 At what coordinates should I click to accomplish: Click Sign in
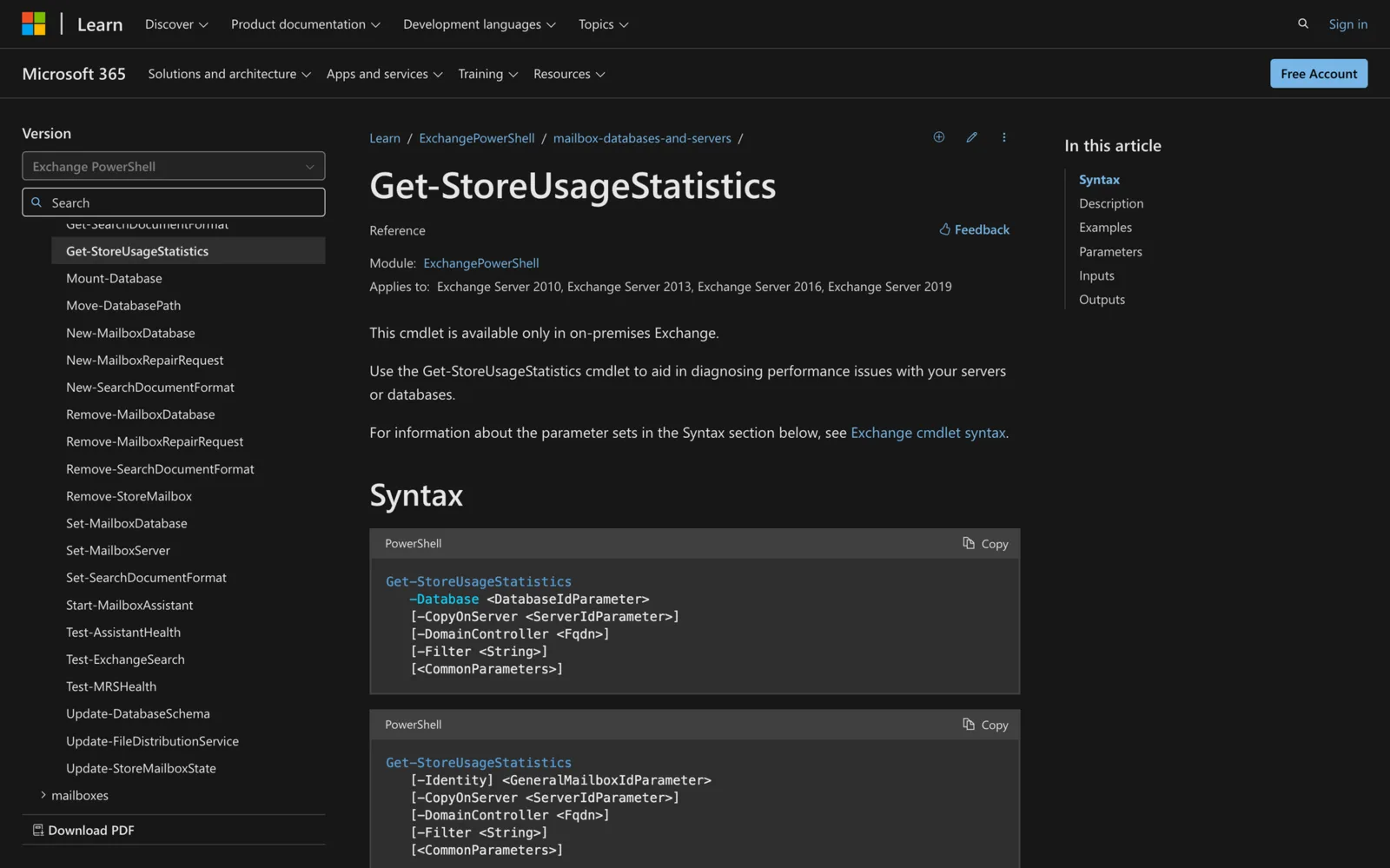point(1347,24)
